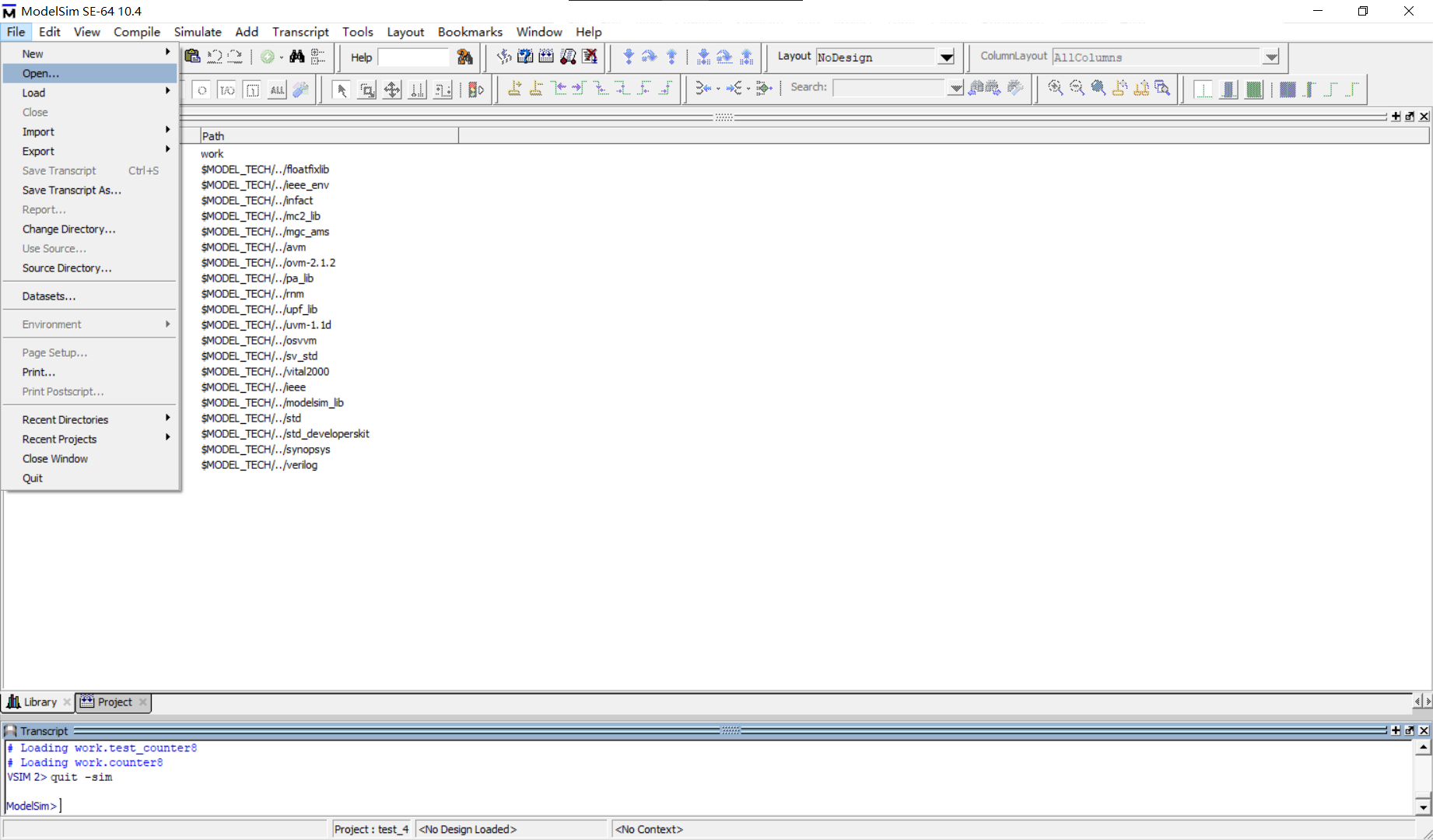Select the $MODEL_TECH/../ieee_env library row
The height and width of the screenshot is (840, 1433).
pyautogui.click(x=265, y=185)
